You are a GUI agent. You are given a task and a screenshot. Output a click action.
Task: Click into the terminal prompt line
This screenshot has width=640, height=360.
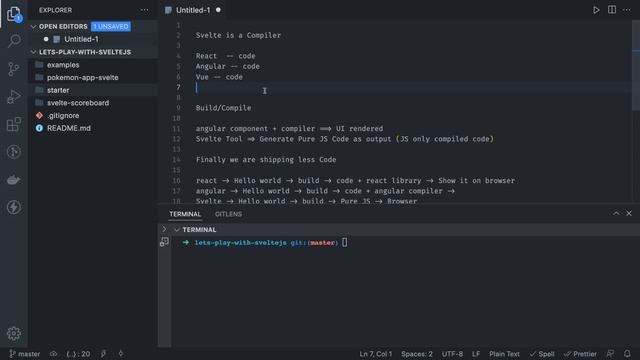pos(266,242)
